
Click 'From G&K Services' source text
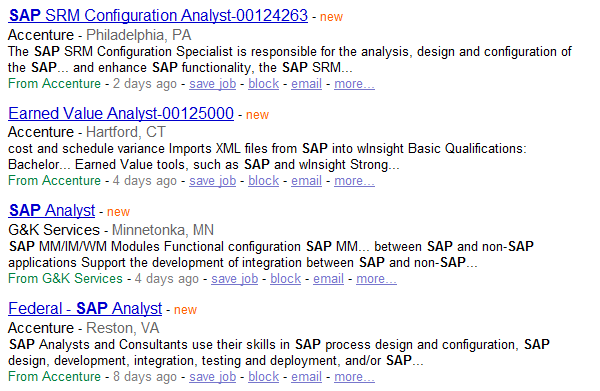click(65, 279)
